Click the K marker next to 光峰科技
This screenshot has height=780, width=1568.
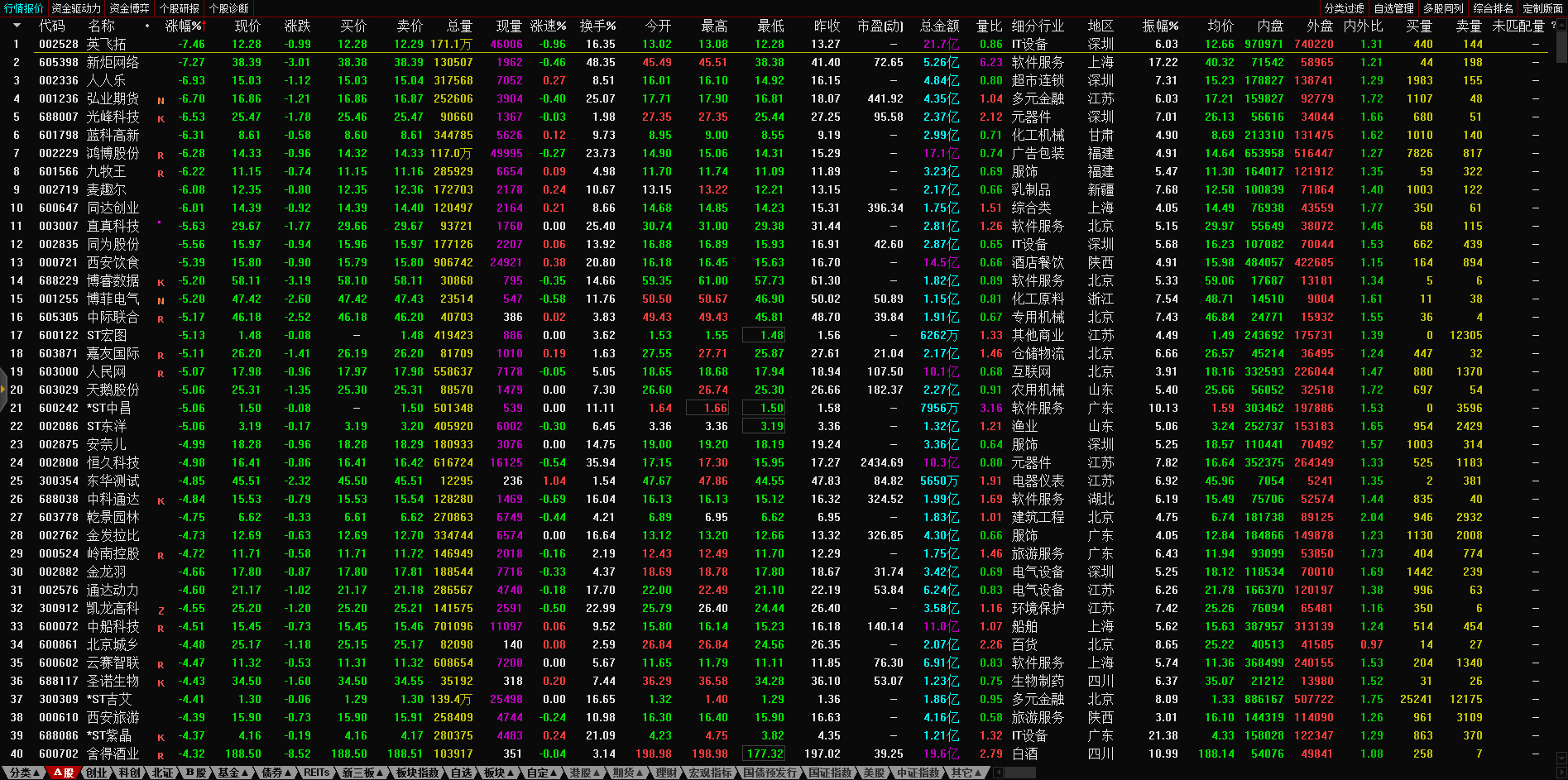click(x=161, y=118)
